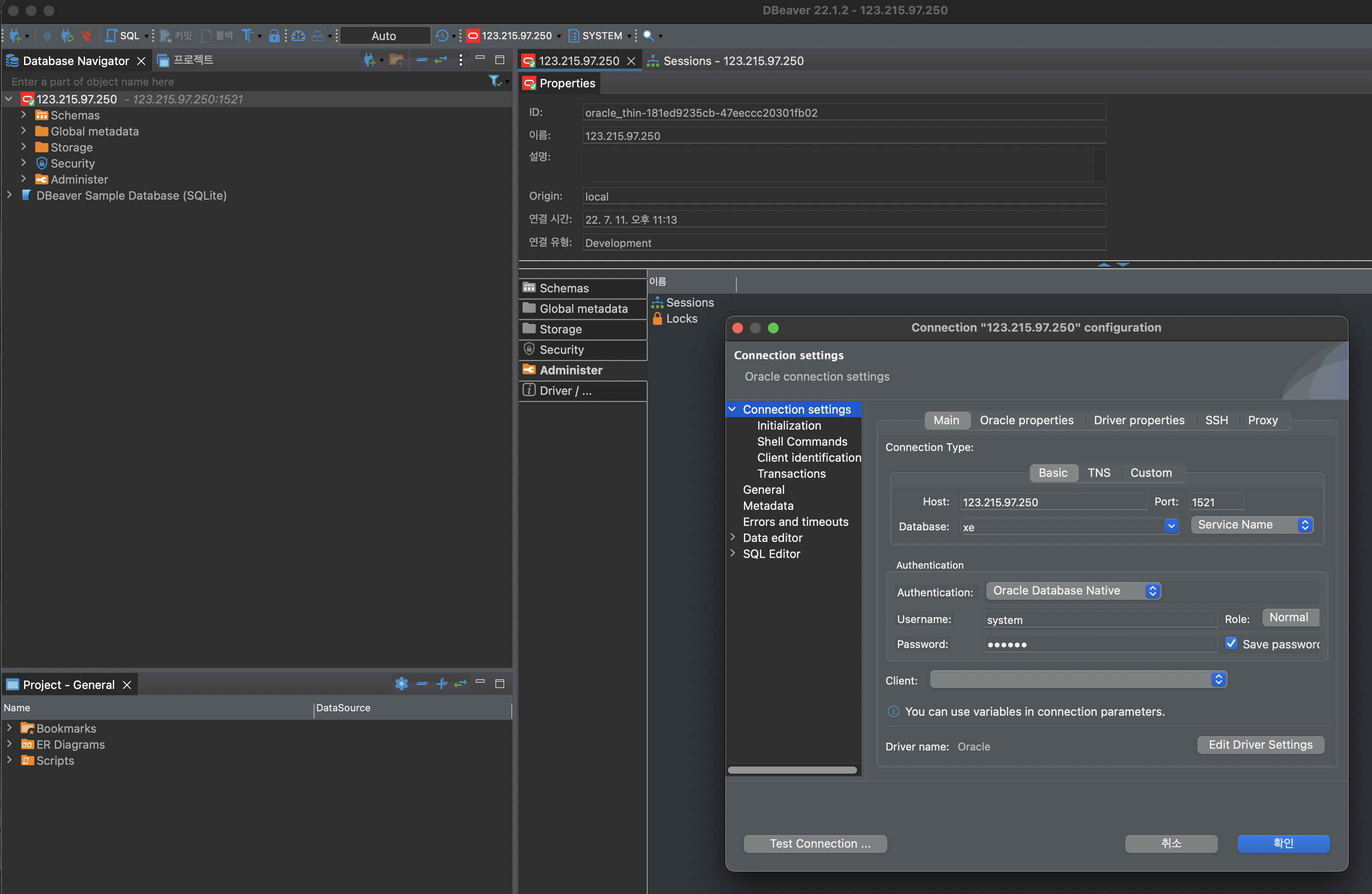
Task: Select Schemas in the editor side list
Action: point(583,288)
